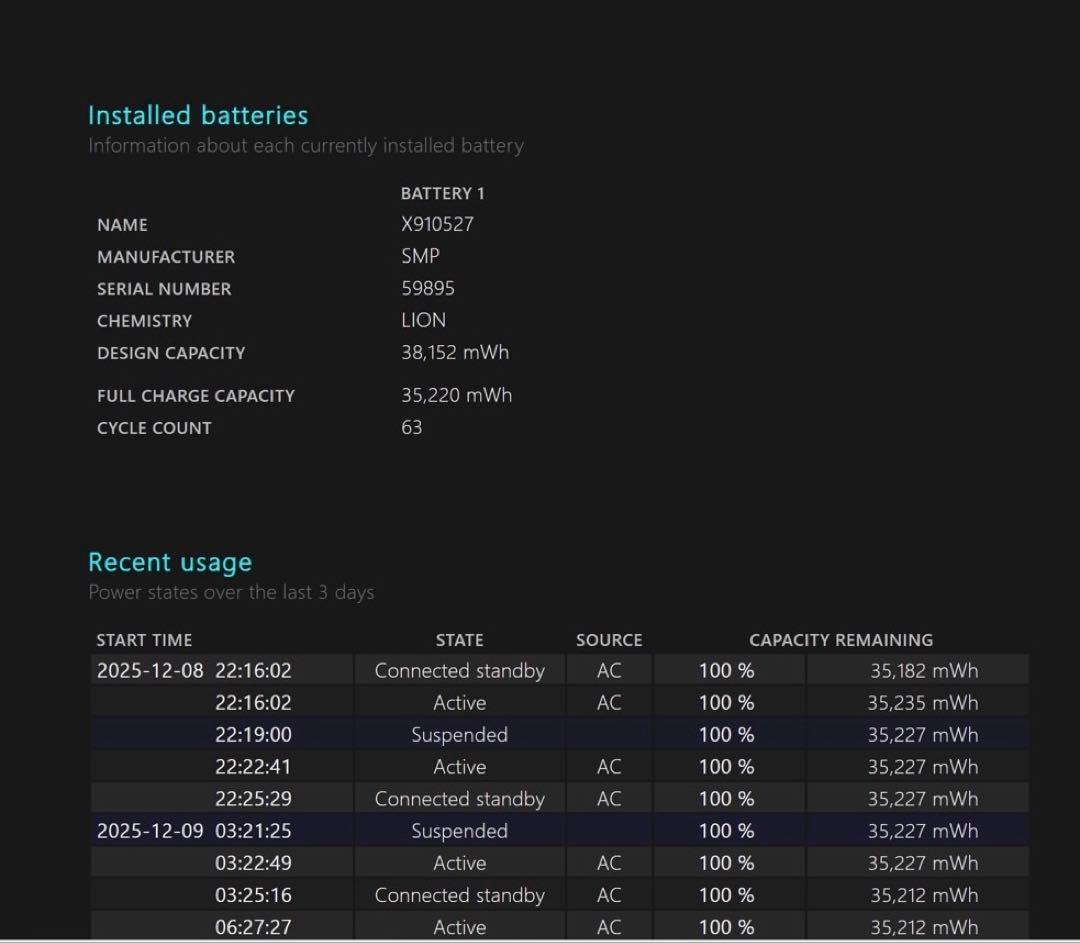This screenshot has height=943, width=1080.
Task: Click the Recent usage heading
Action: tap(170, 562)
